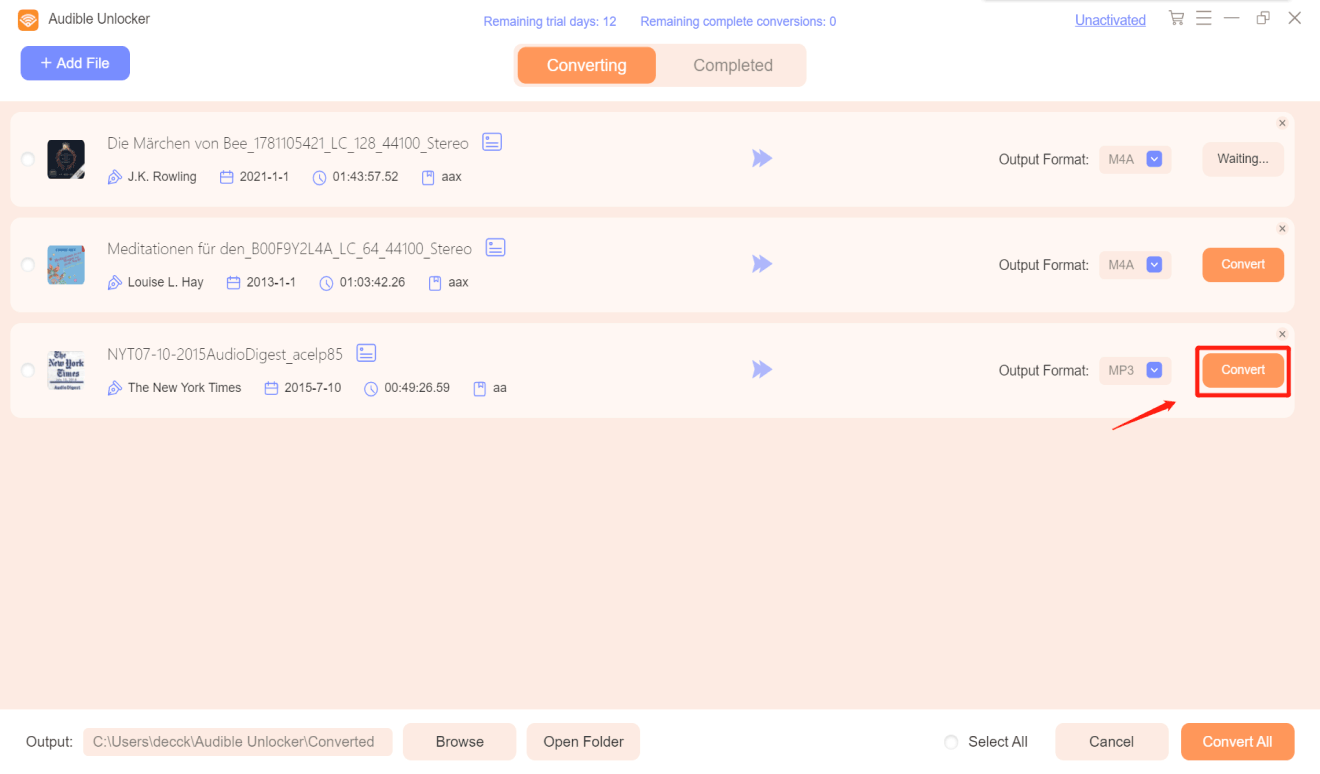Click Convert for NYT07-10-2015AudioDigest
This screenshot has width=1320, height=774.
coord(1243,370)
